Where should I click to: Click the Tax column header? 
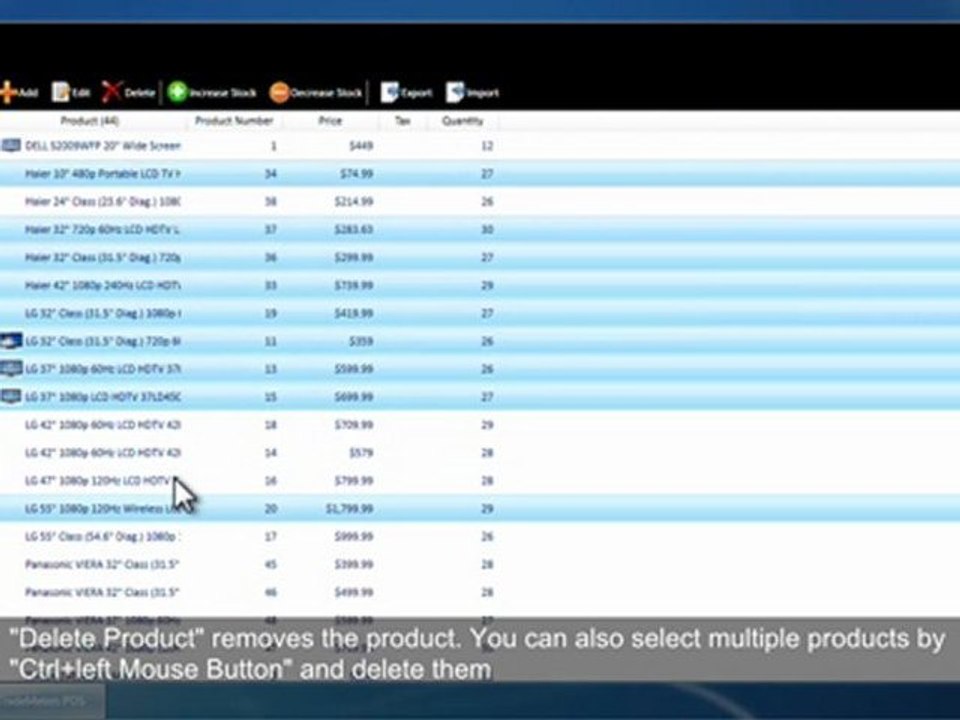(x=402, y=121)
